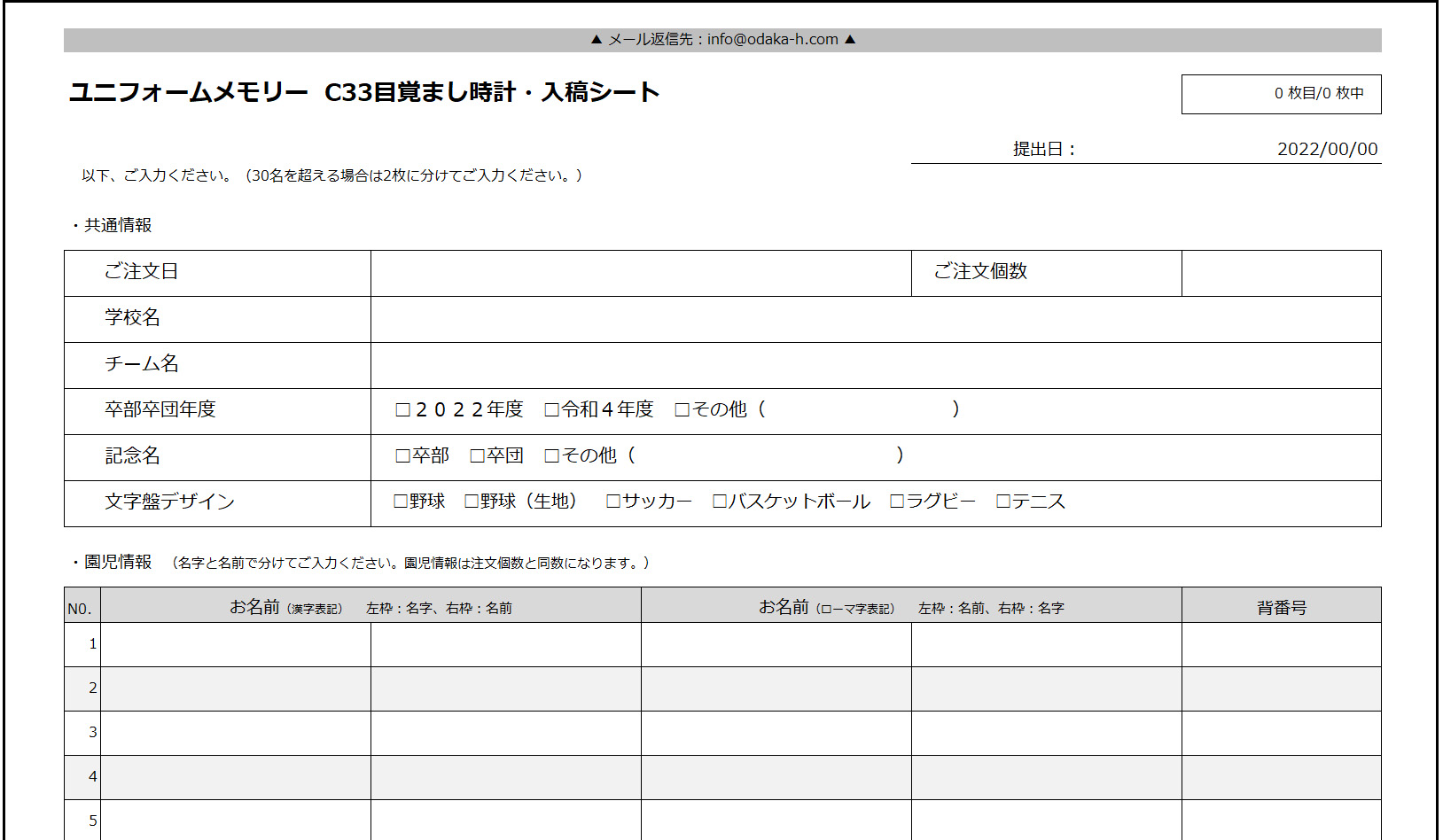Image resolution: width=1443 pixels, height=840 pixels.
Task: Select row number 1 cell
Action: (82, 644)
